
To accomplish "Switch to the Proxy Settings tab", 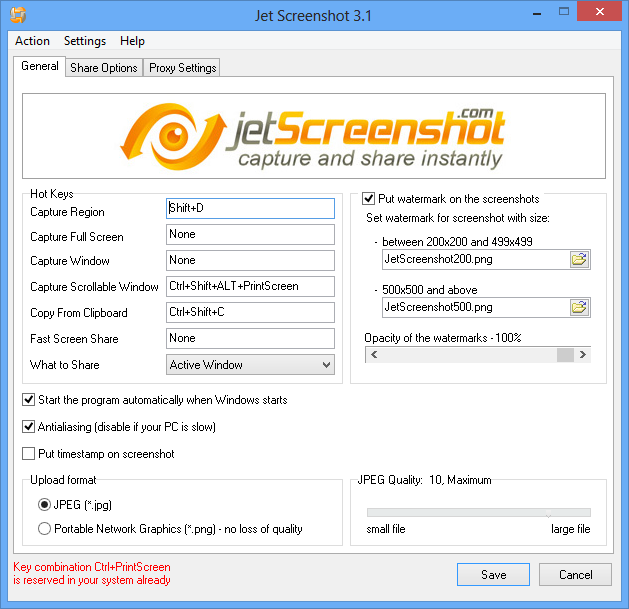I will 183,68.
